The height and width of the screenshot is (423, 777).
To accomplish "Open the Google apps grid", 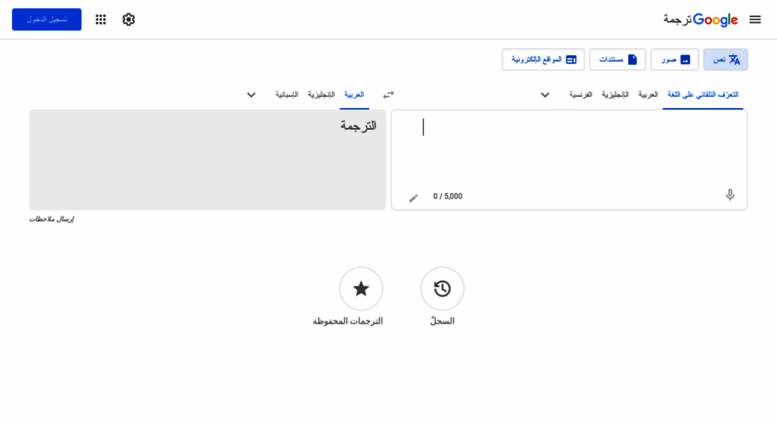I will pyautogui.click(x=101, y=19).
